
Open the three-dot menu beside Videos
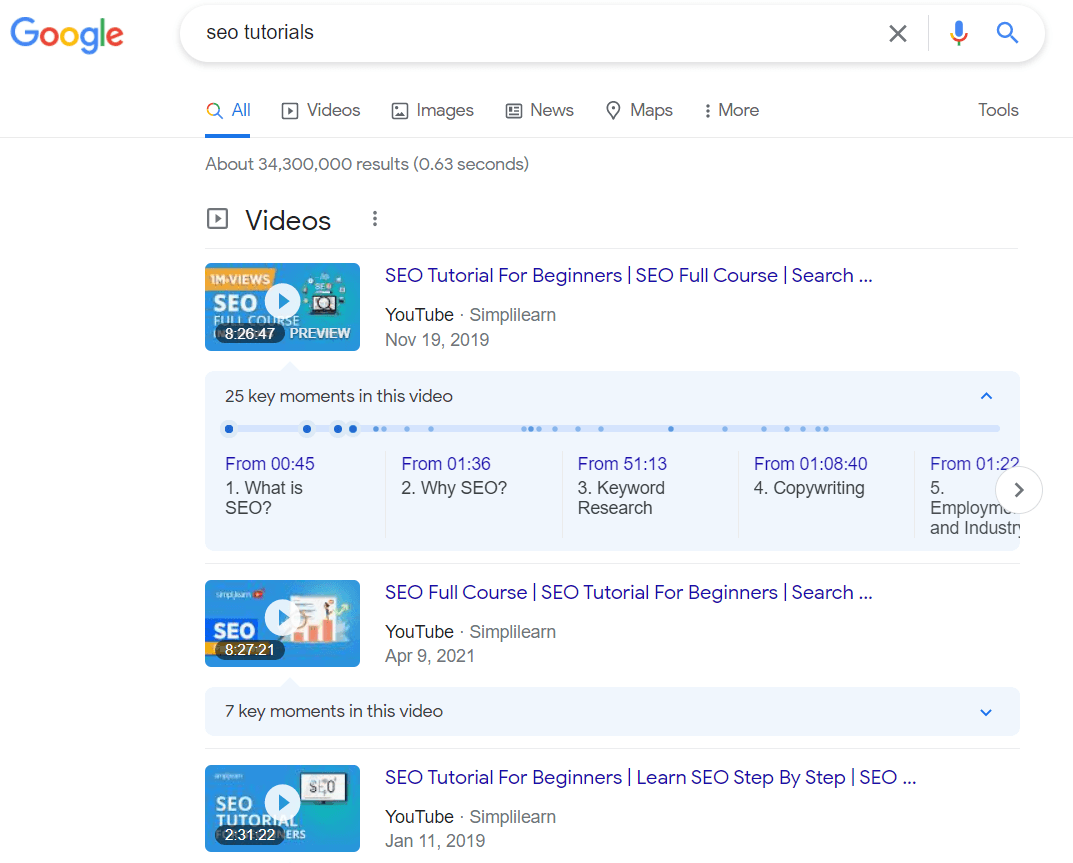[374, 218]
